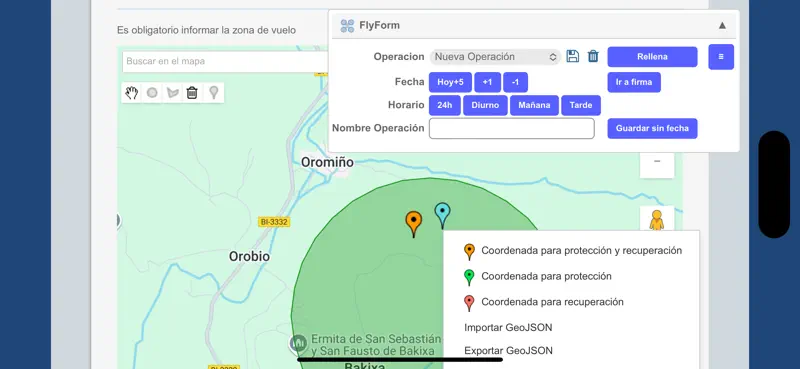800x369 pixels.
Task: Focus the 'Nombre Operación' text field
Action: pos(512,129)
